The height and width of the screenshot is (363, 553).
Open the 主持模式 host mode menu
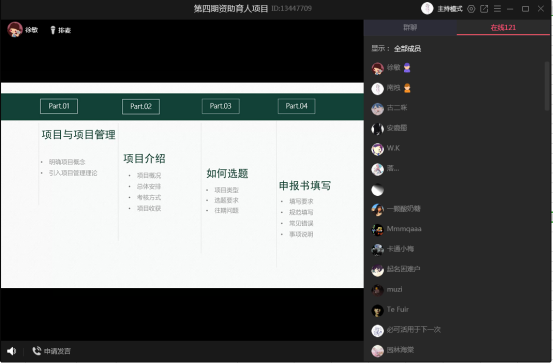click(x=450, y=9)
